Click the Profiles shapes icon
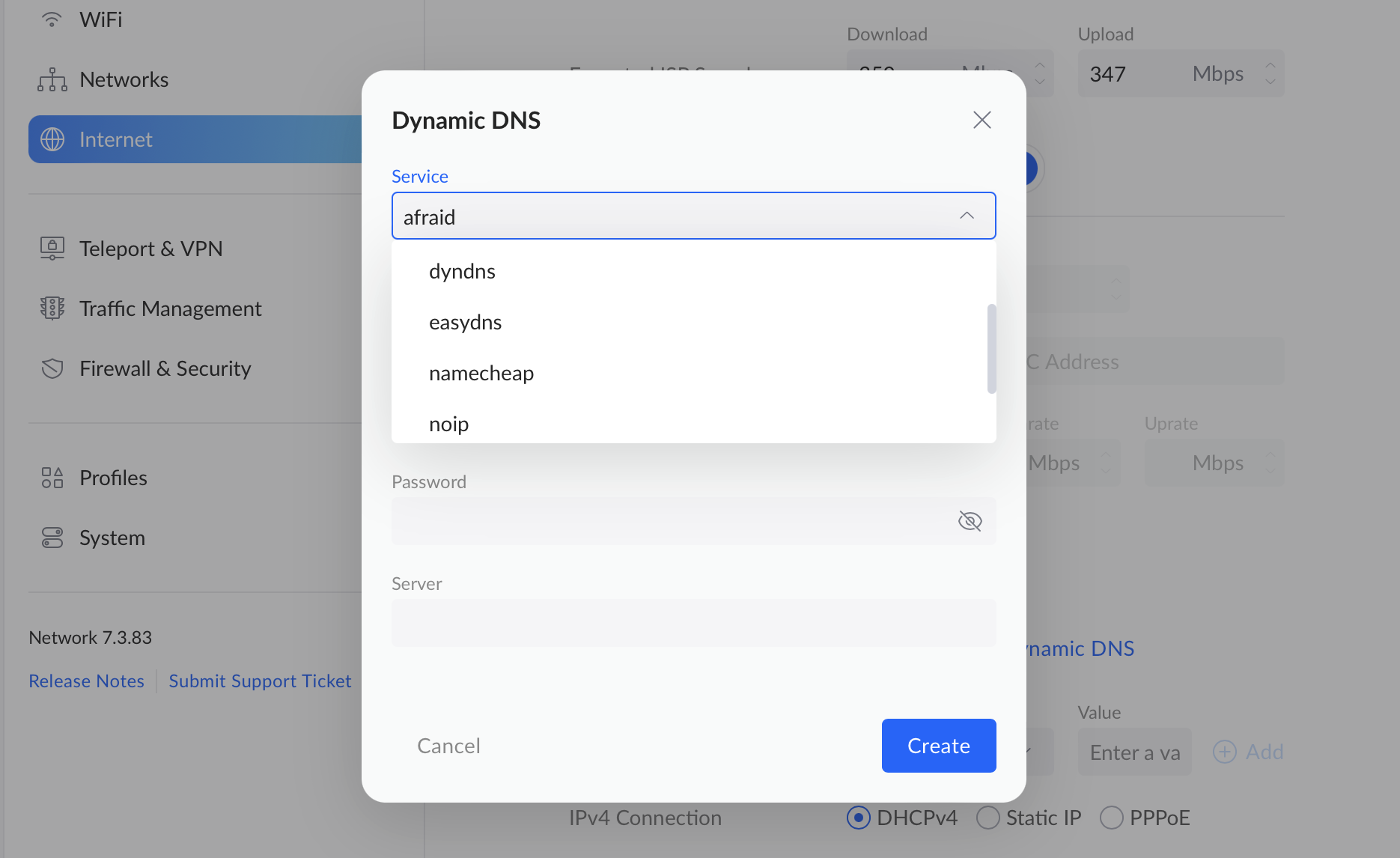 (x=52, y=478)
